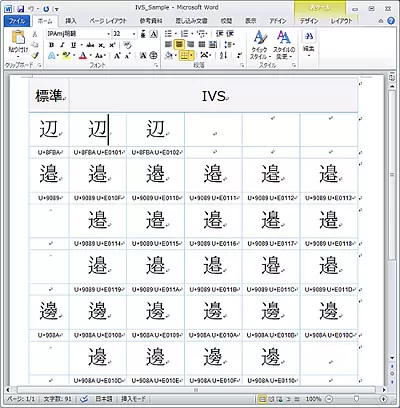Toggle Underline formatting
Screen dimensions: 400x408
[x=73, y=45]
